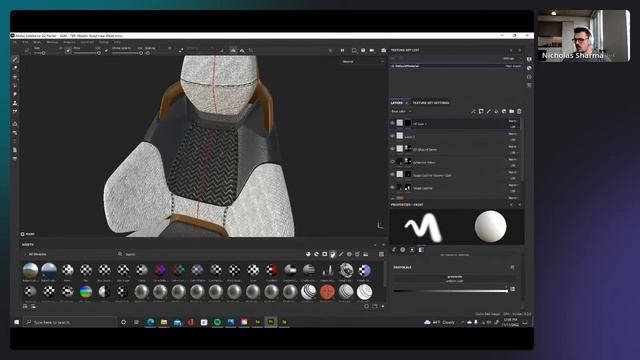Switch assets to the grid view icon
This screenshot has width=640, height=360.
click(x=381, y=254)
